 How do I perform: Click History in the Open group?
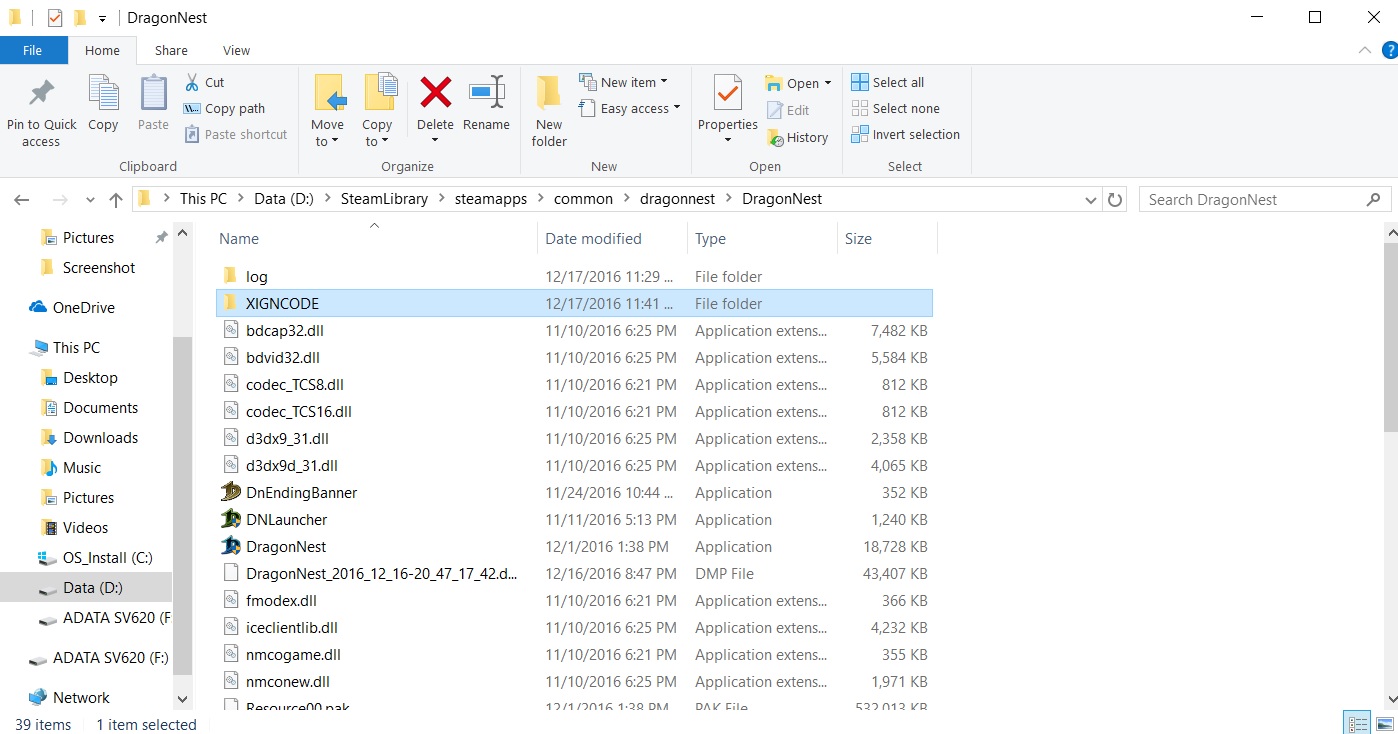tap(798, 137)
